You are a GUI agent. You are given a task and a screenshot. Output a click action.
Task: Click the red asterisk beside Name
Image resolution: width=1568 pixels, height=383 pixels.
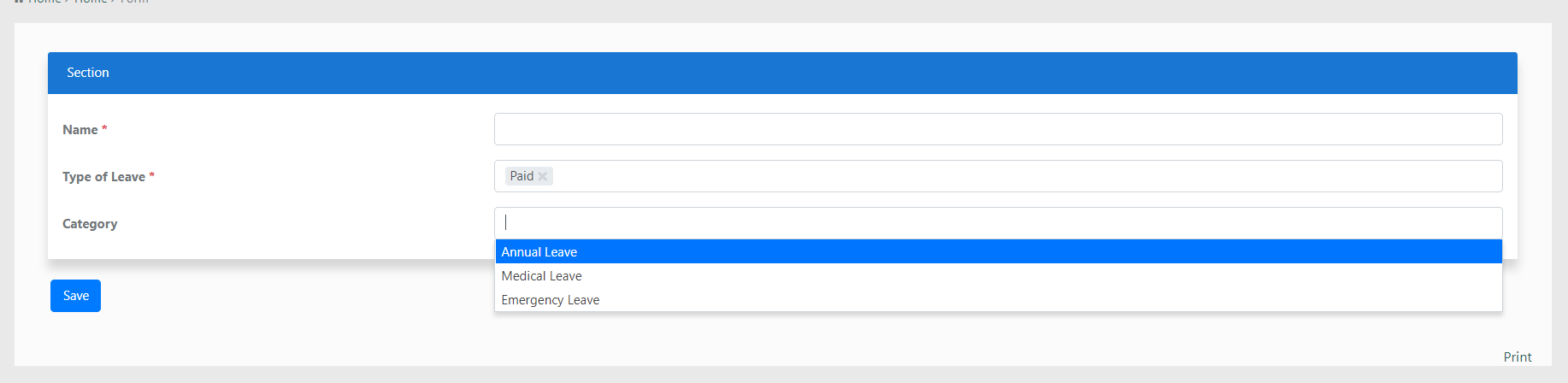pos(104,129)
